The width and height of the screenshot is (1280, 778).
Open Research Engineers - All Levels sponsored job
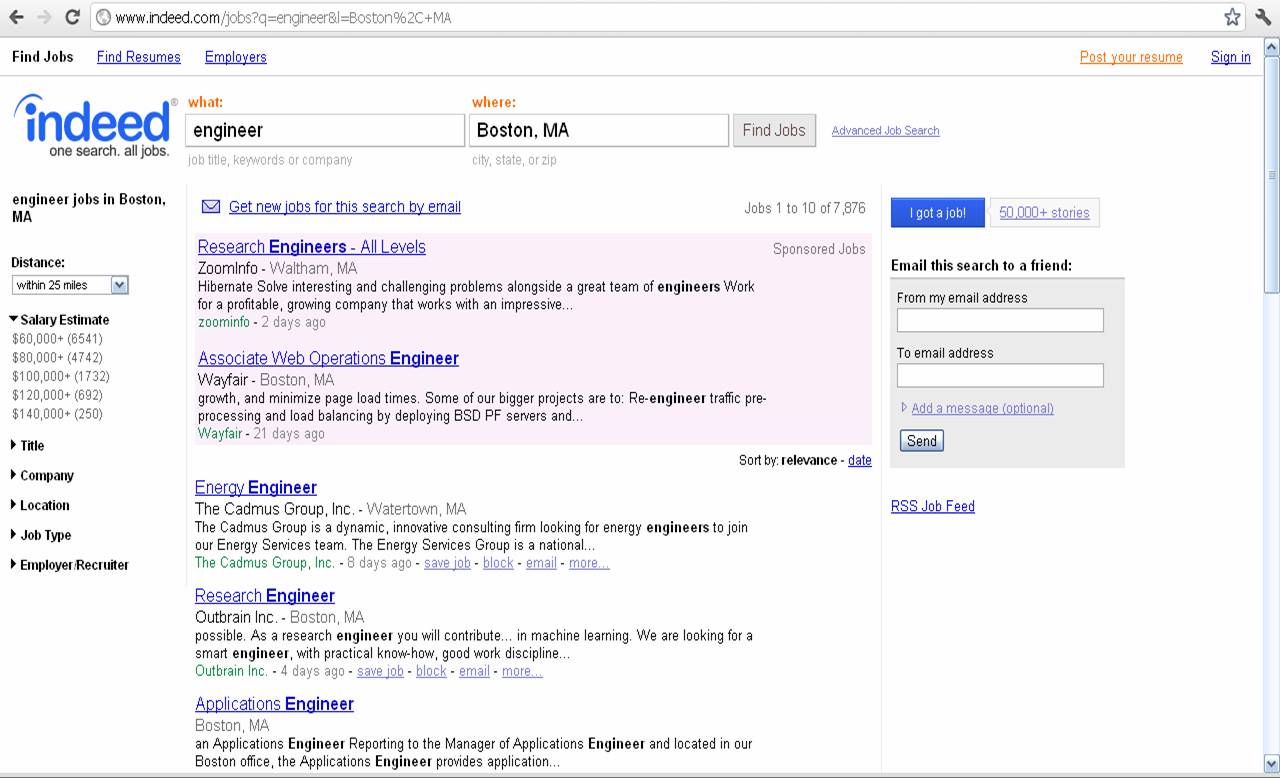(312, 247)
